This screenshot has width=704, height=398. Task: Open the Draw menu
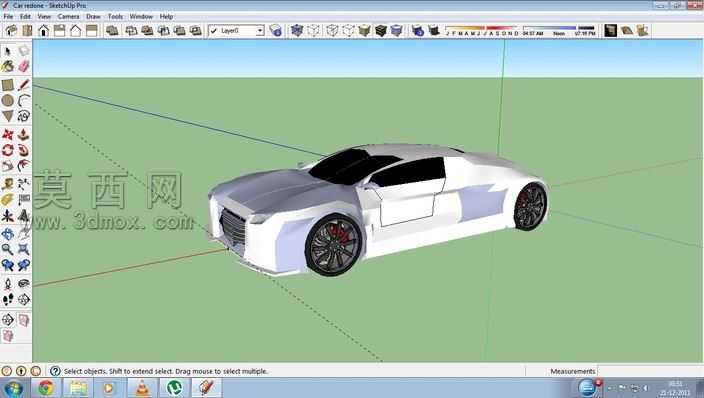tap(93, 16)
